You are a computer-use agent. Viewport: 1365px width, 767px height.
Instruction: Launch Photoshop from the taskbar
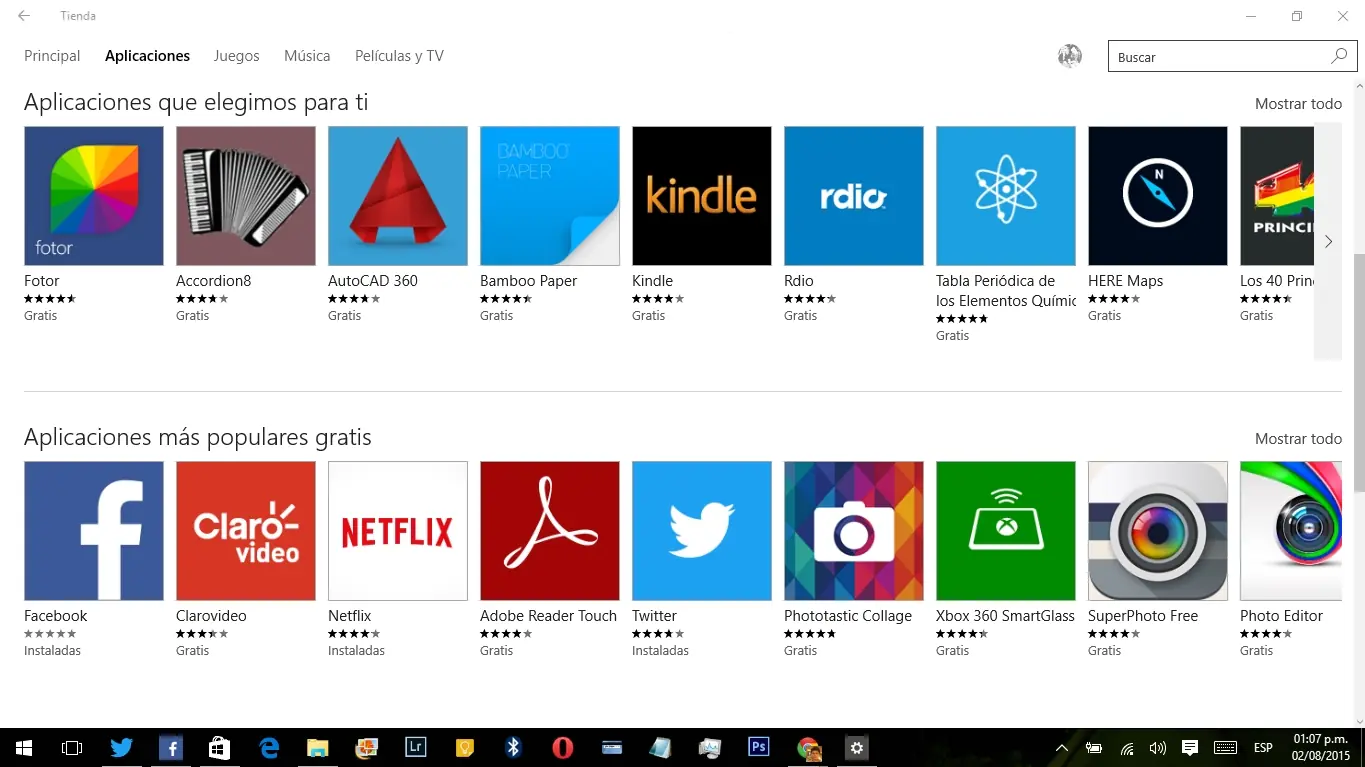pos(759,747)
